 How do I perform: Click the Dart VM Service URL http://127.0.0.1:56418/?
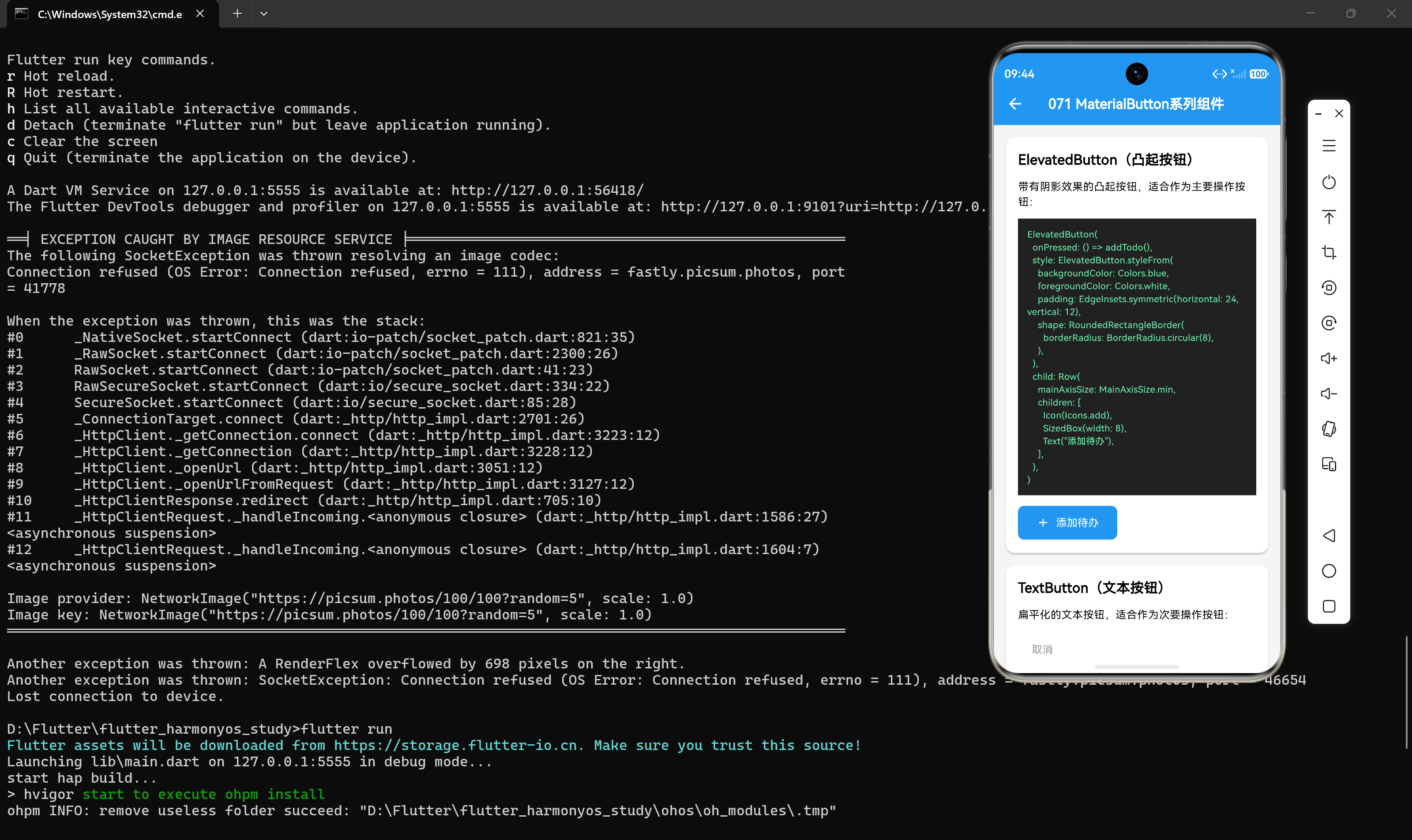coord(547,190)
